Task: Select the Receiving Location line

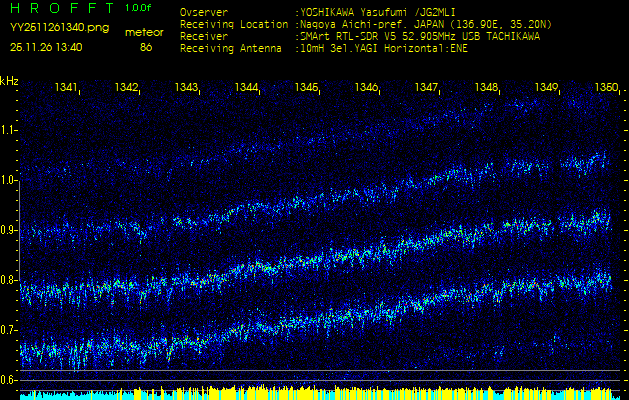Action: [x=364, y=24]
